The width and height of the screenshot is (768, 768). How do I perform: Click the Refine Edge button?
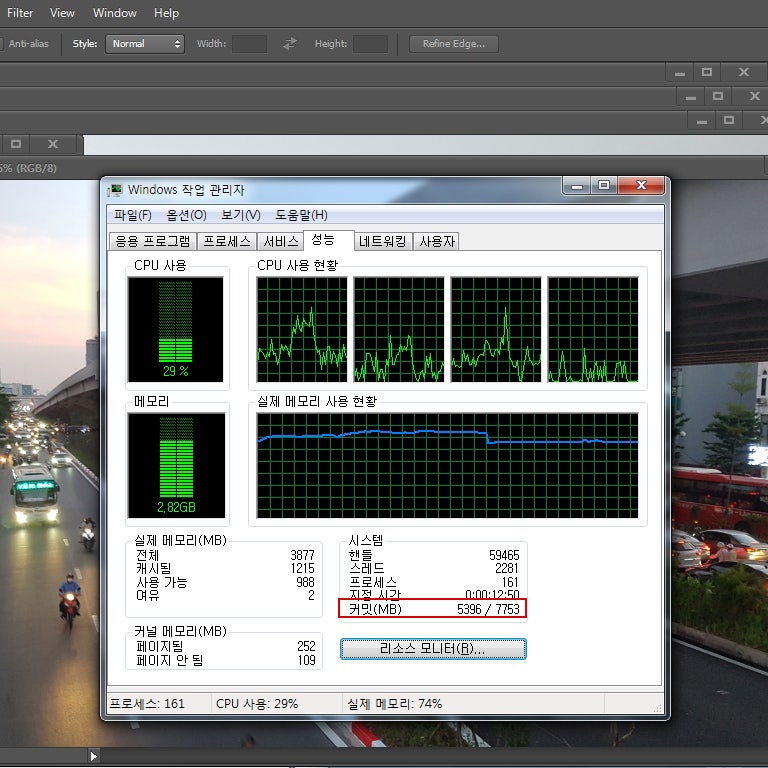[x=454, y=44]
